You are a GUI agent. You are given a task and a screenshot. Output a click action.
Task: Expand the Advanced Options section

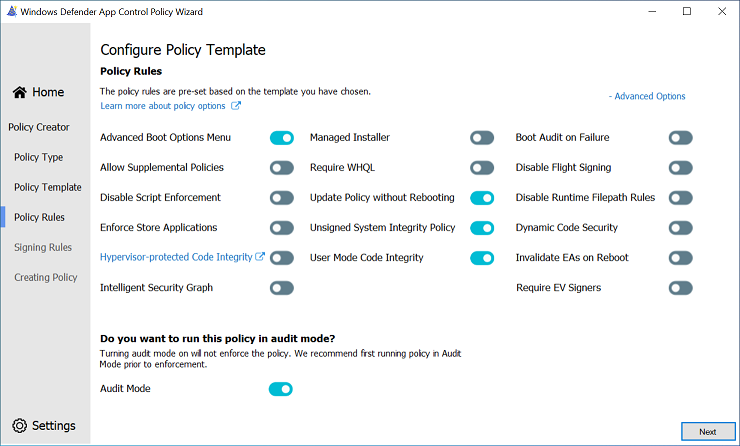click(x=647, y=97)
